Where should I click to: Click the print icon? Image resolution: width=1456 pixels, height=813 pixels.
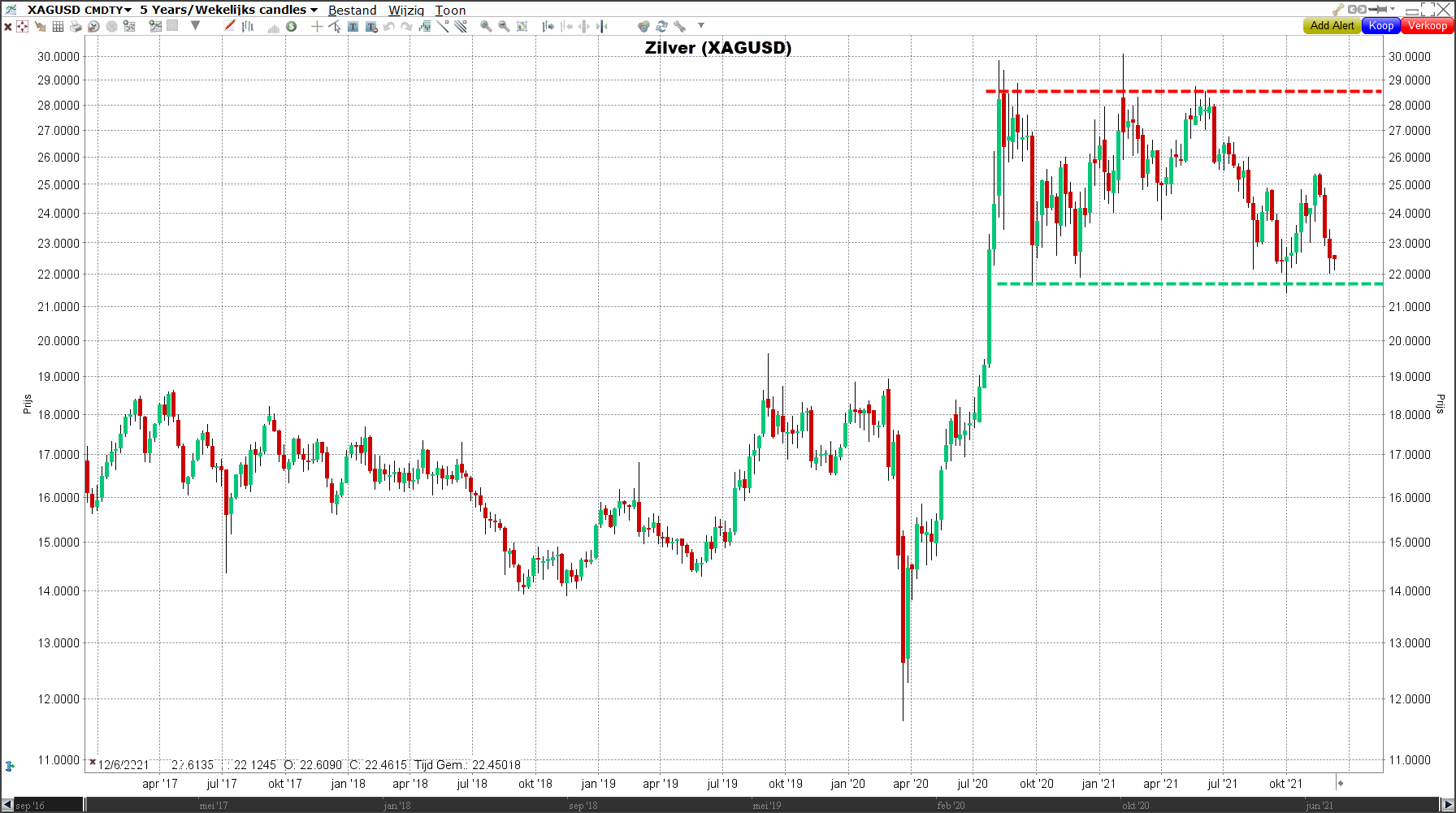pos(76,26)
